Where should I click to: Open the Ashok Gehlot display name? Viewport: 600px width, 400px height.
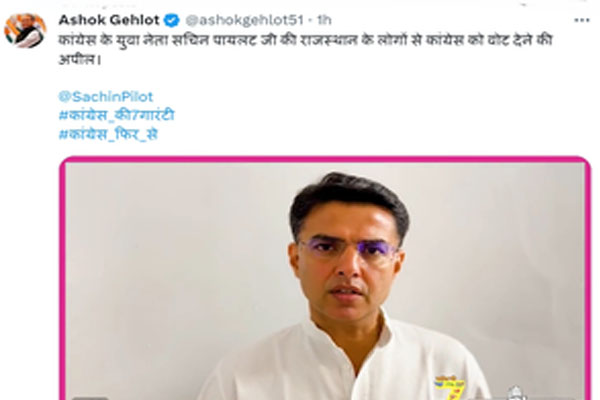pos(109,20)
